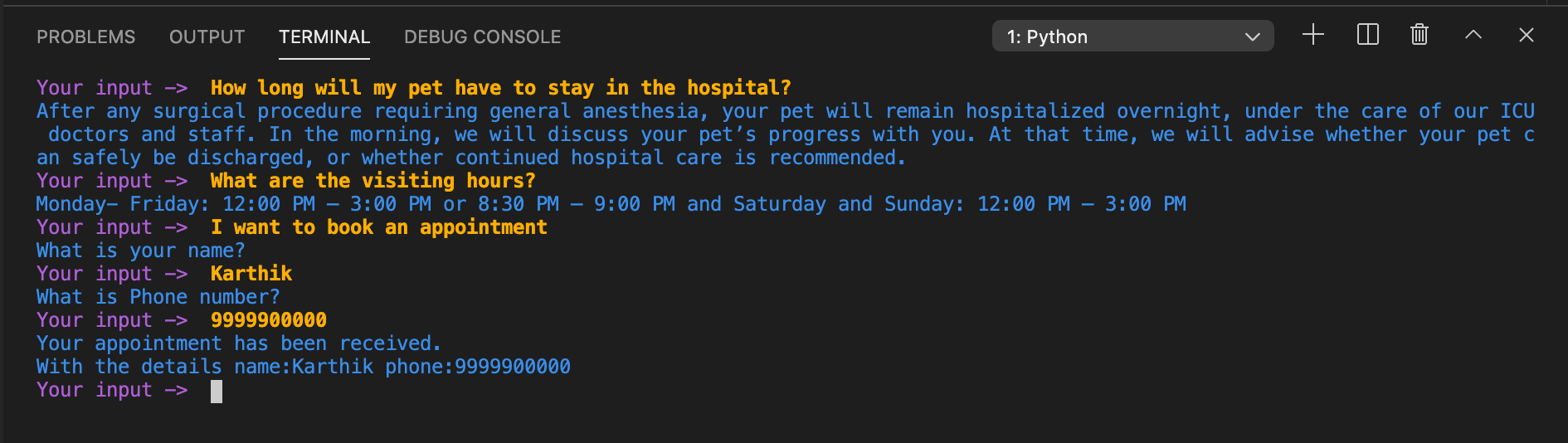Viewport: 1568px width, 443px height.
Task: Open the DEBUG CONSOLE tab
Action: (482, 37)
